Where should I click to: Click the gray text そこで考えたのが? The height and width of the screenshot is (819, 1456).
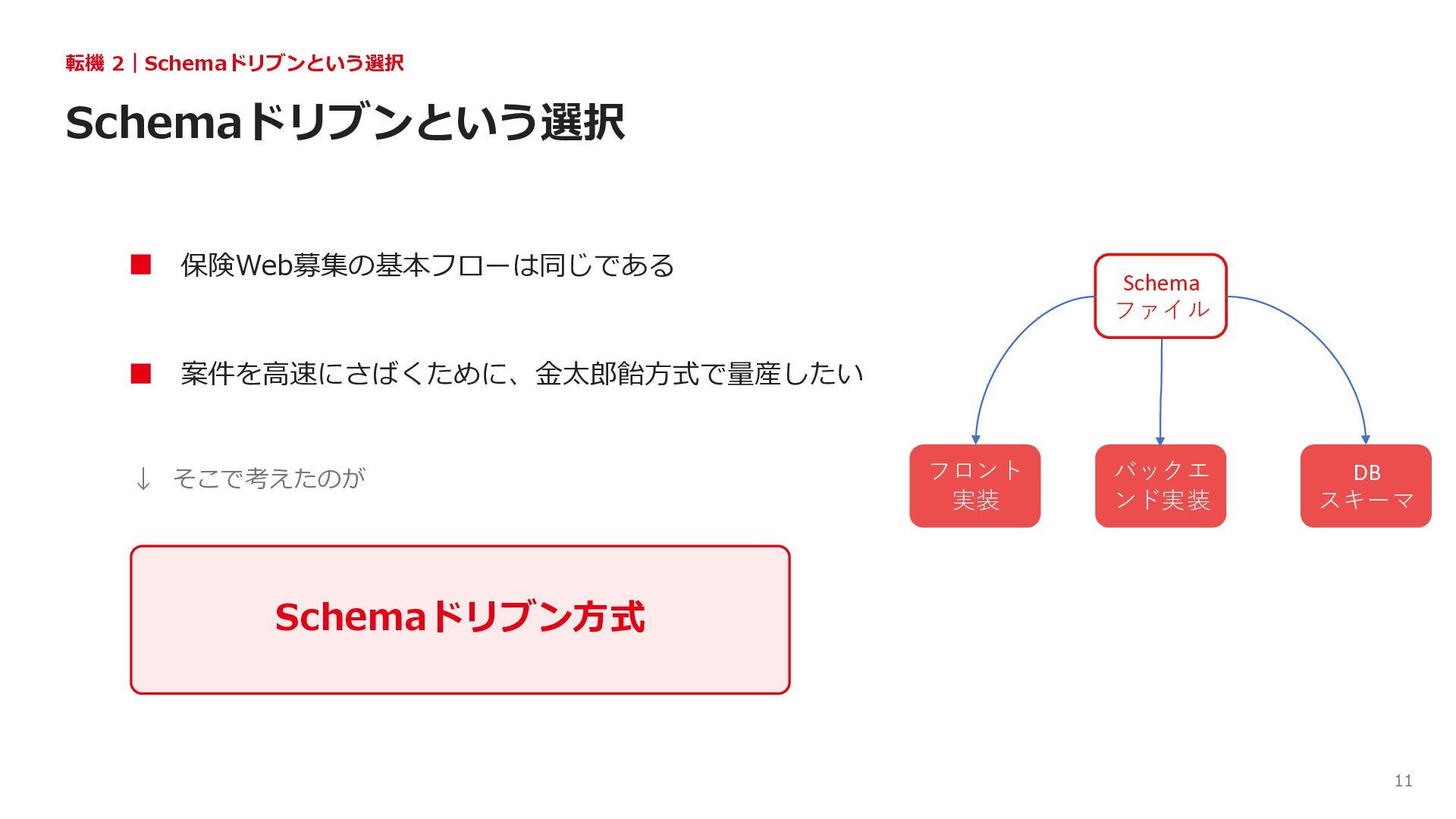click(x=269, y=478)
